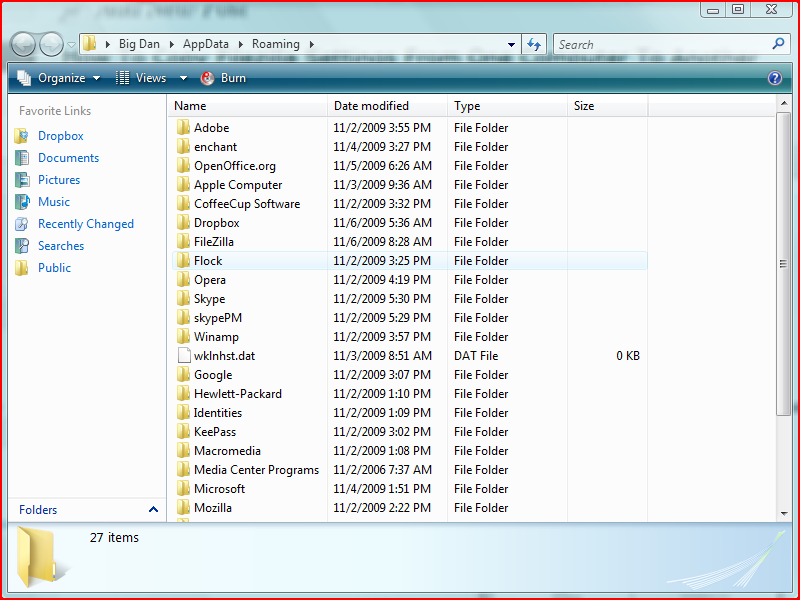Click the Back navigation arrow button
This screenshot has height=600, width=800.
(23, 44)
